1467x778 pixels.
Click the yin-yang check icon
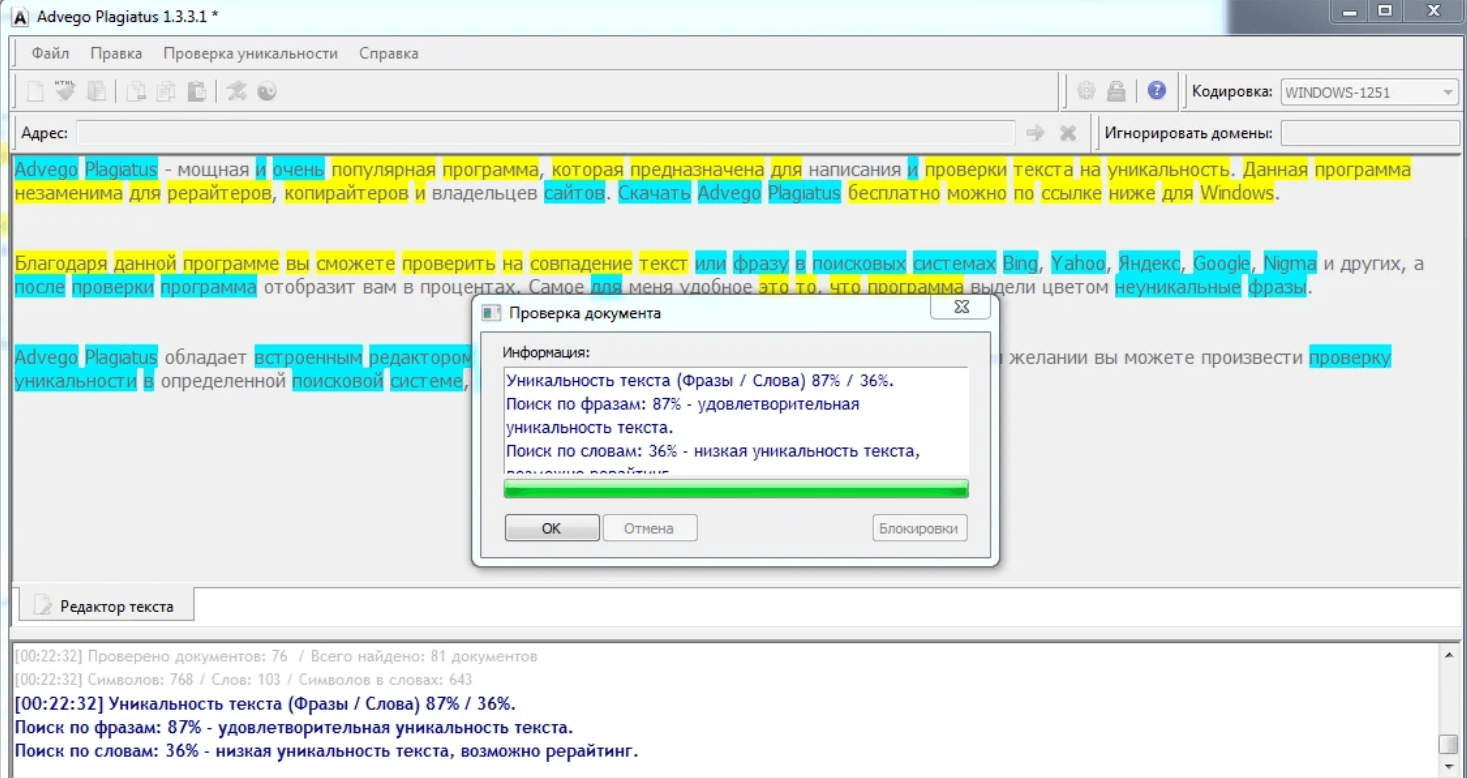(x=267, y=92)
